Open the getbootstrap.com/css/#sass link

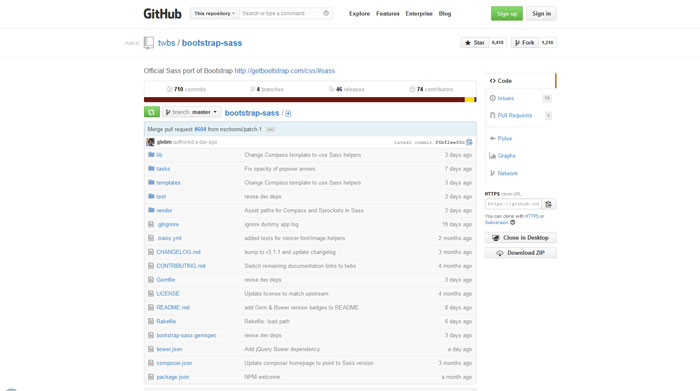[284, 71]
